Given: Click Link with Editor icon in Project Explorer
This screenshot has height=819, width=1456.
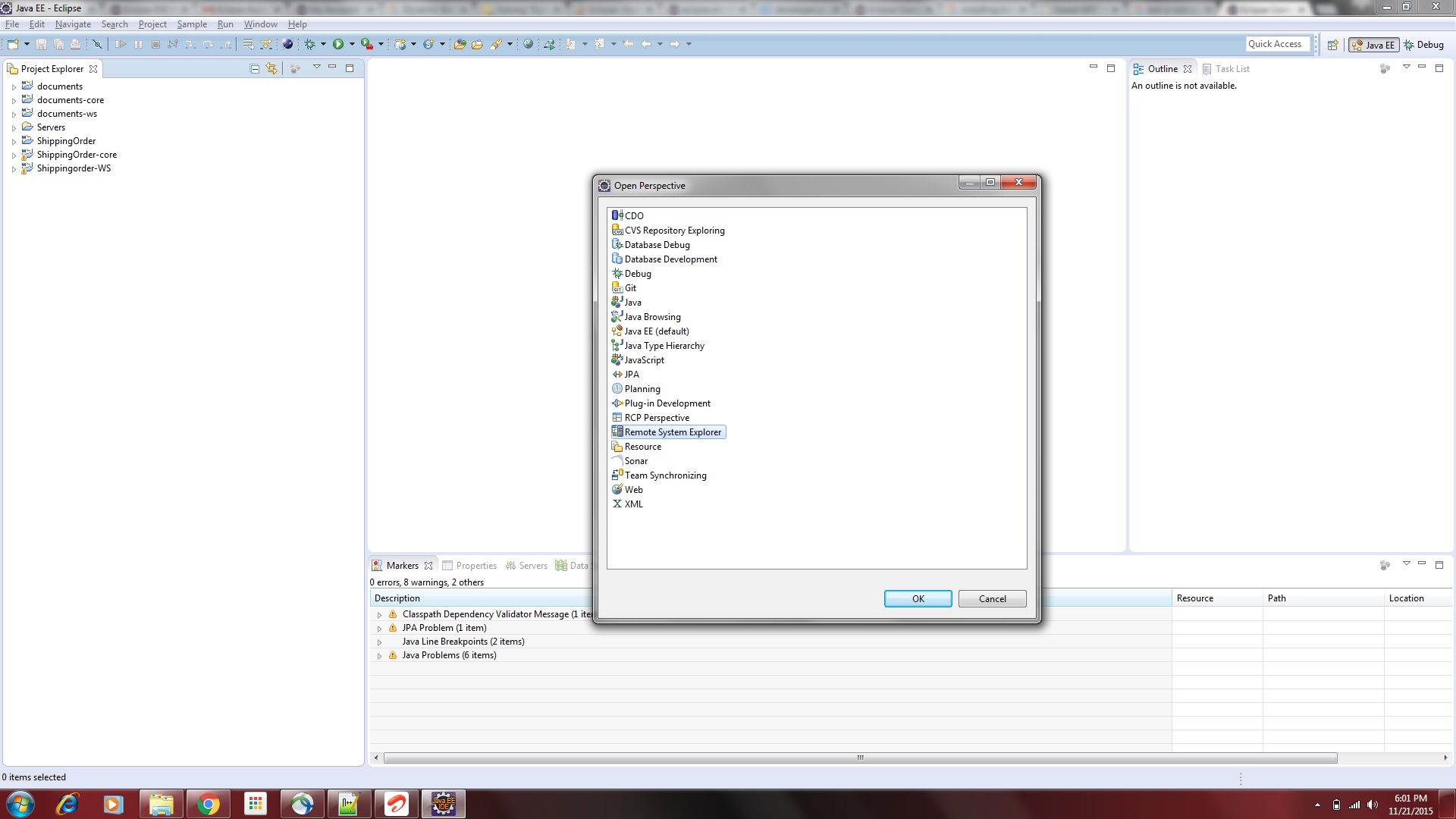Looking at the screenshot, I should [x=271, y=68].
